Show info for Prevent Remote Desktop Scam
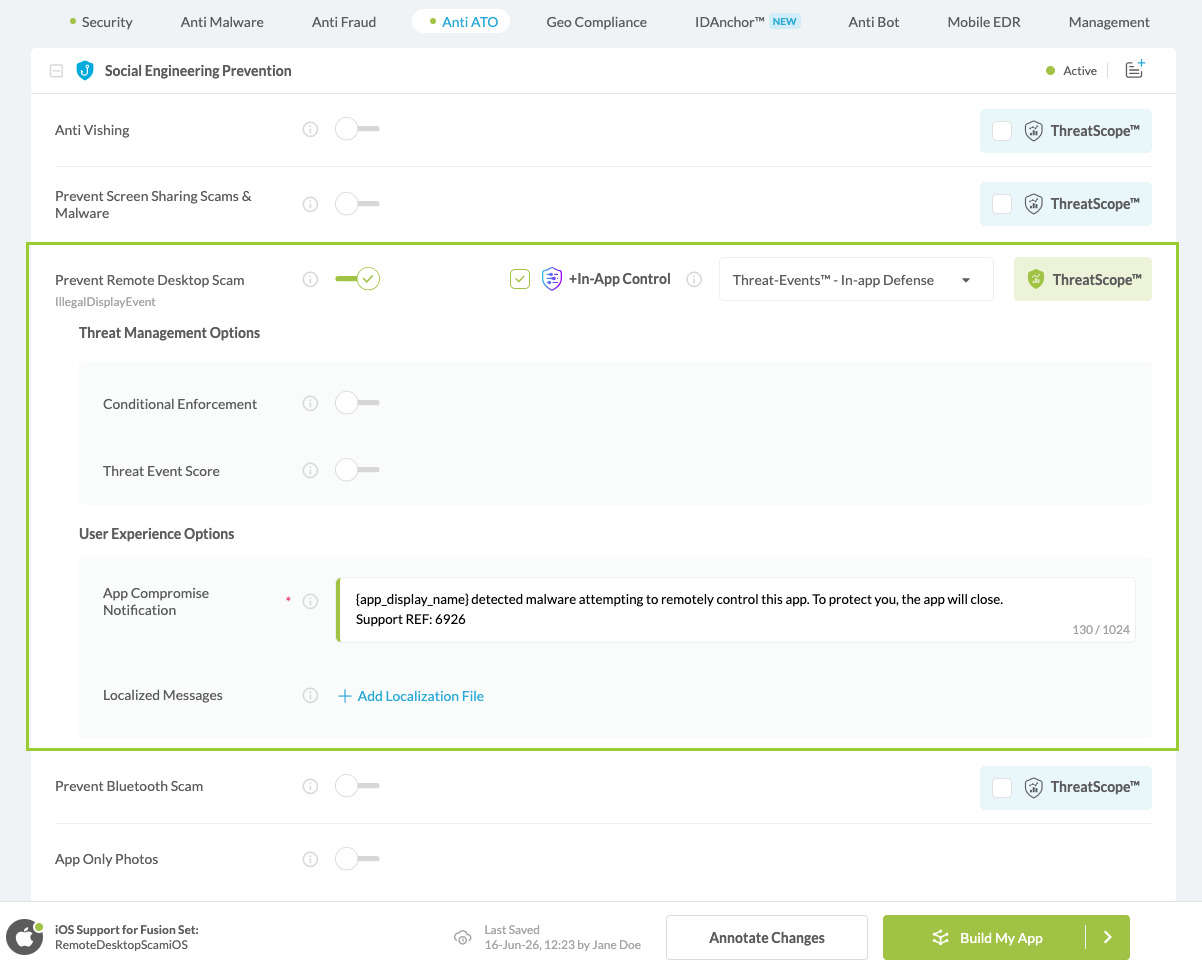 click(310, 280)
